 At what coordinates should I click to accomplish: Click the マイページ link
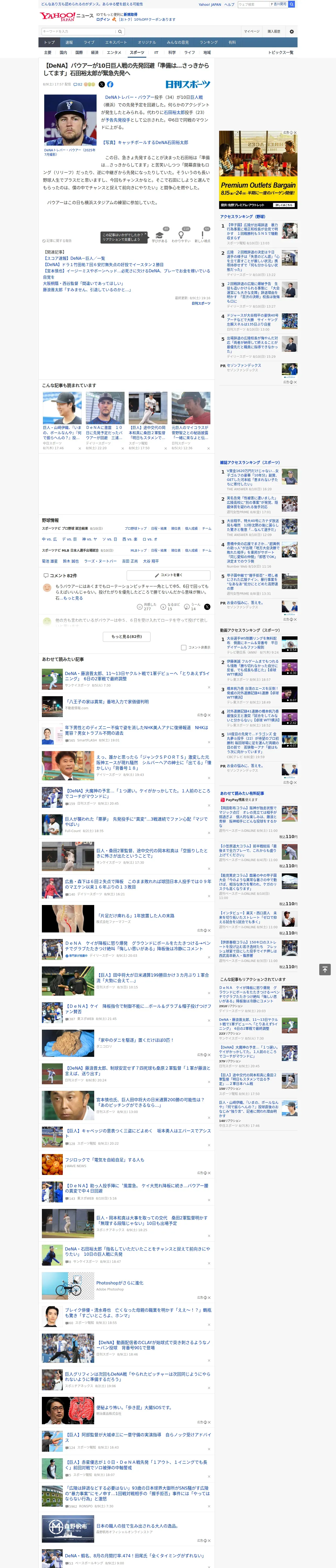[x=252, y=31]
